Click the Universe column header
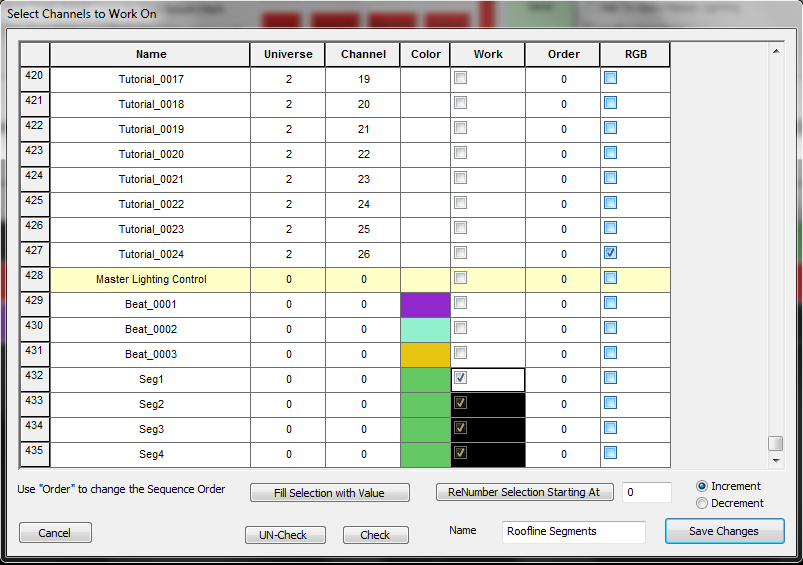This screenshot has height=565, width=803. (x=288, y=54)
